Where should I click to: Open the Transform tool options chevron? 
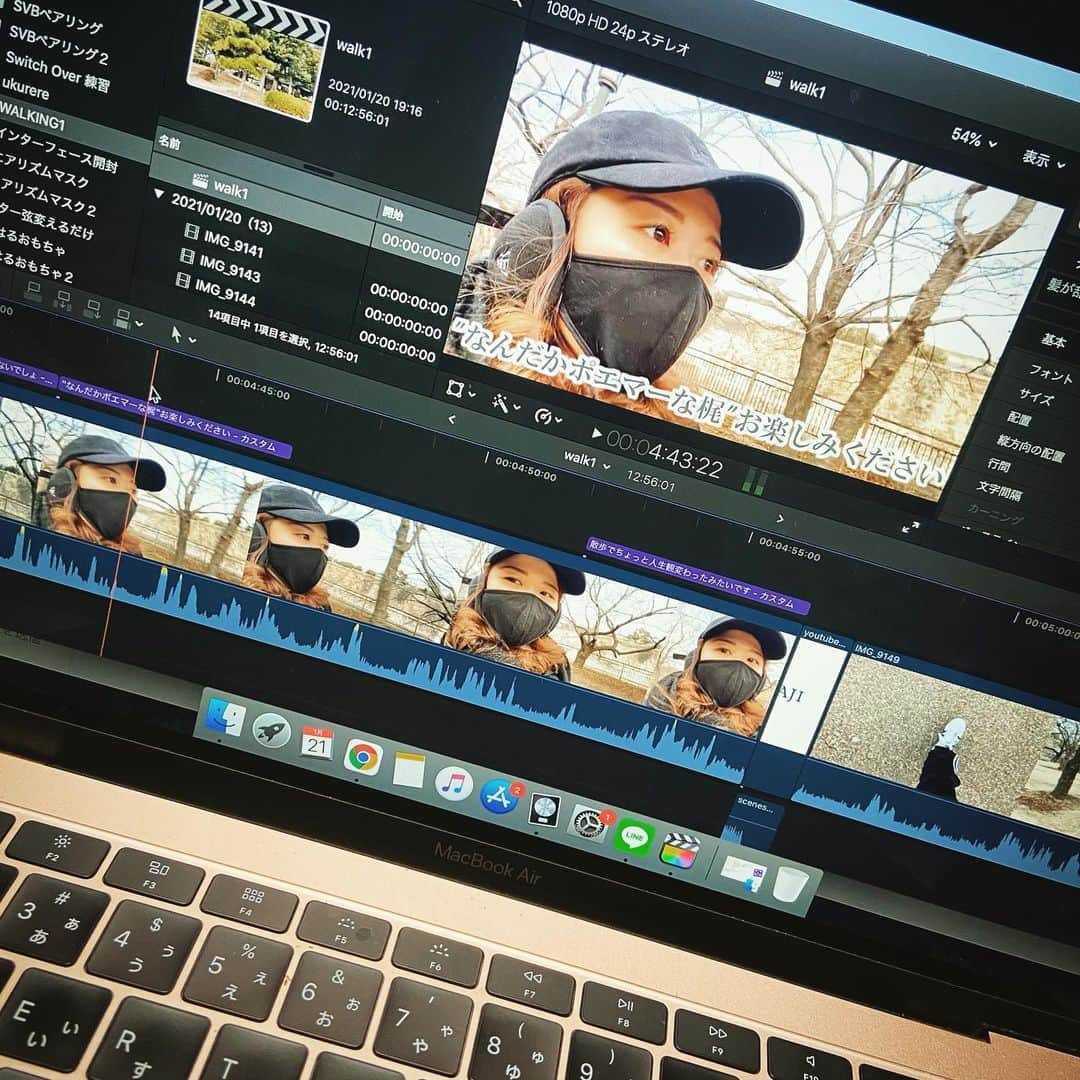point(472,394)
